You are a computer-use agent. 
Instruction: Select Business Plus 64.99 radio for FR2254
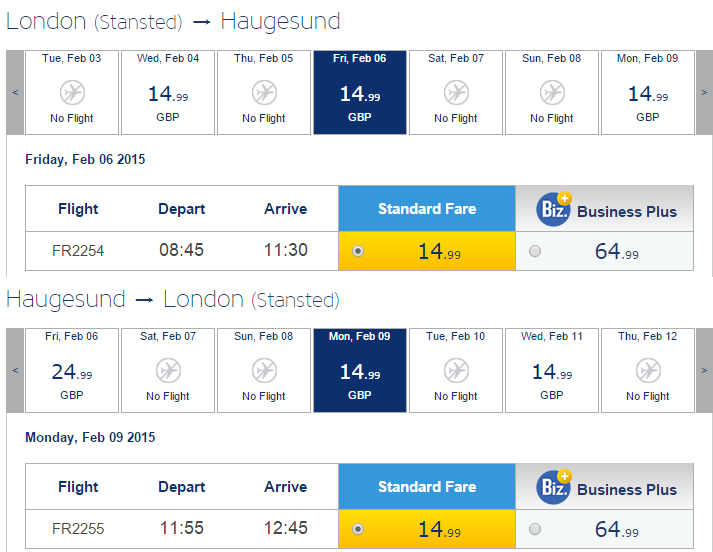535,251
